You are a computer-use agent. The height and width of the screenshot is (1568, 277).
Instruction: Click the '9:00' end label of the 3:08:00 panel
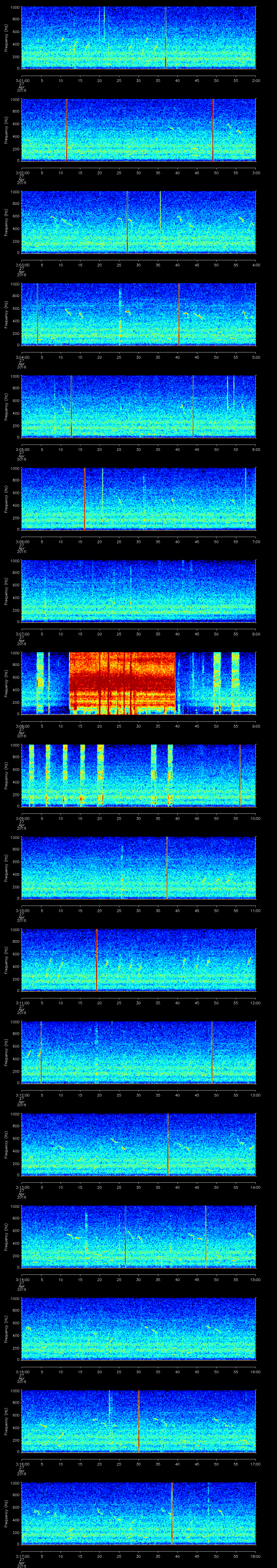[256, 726]
